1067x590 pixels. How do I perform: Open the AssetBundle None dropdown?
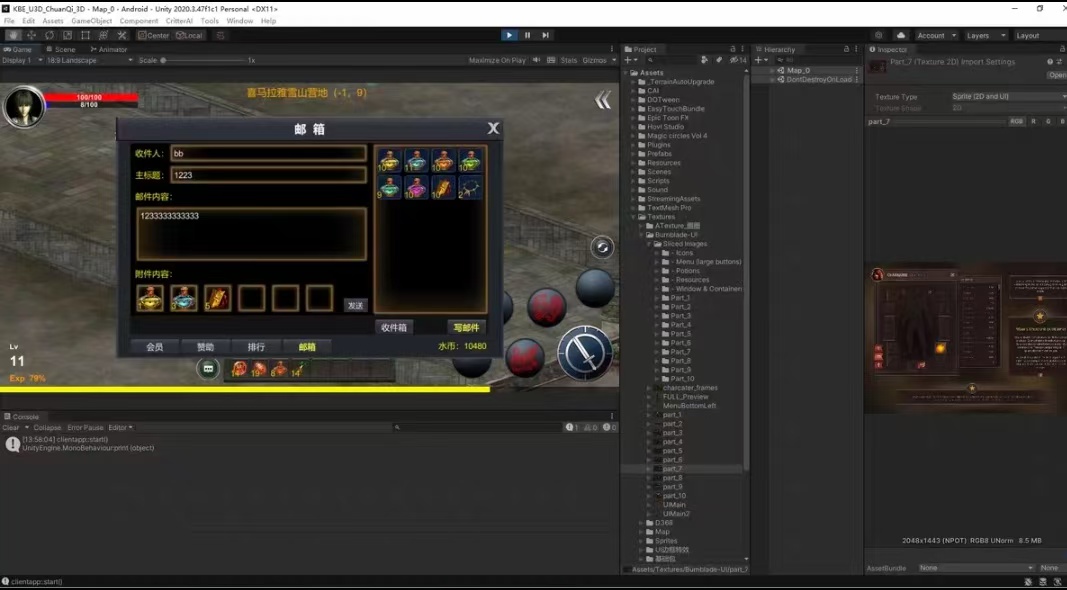pos(976,568)
